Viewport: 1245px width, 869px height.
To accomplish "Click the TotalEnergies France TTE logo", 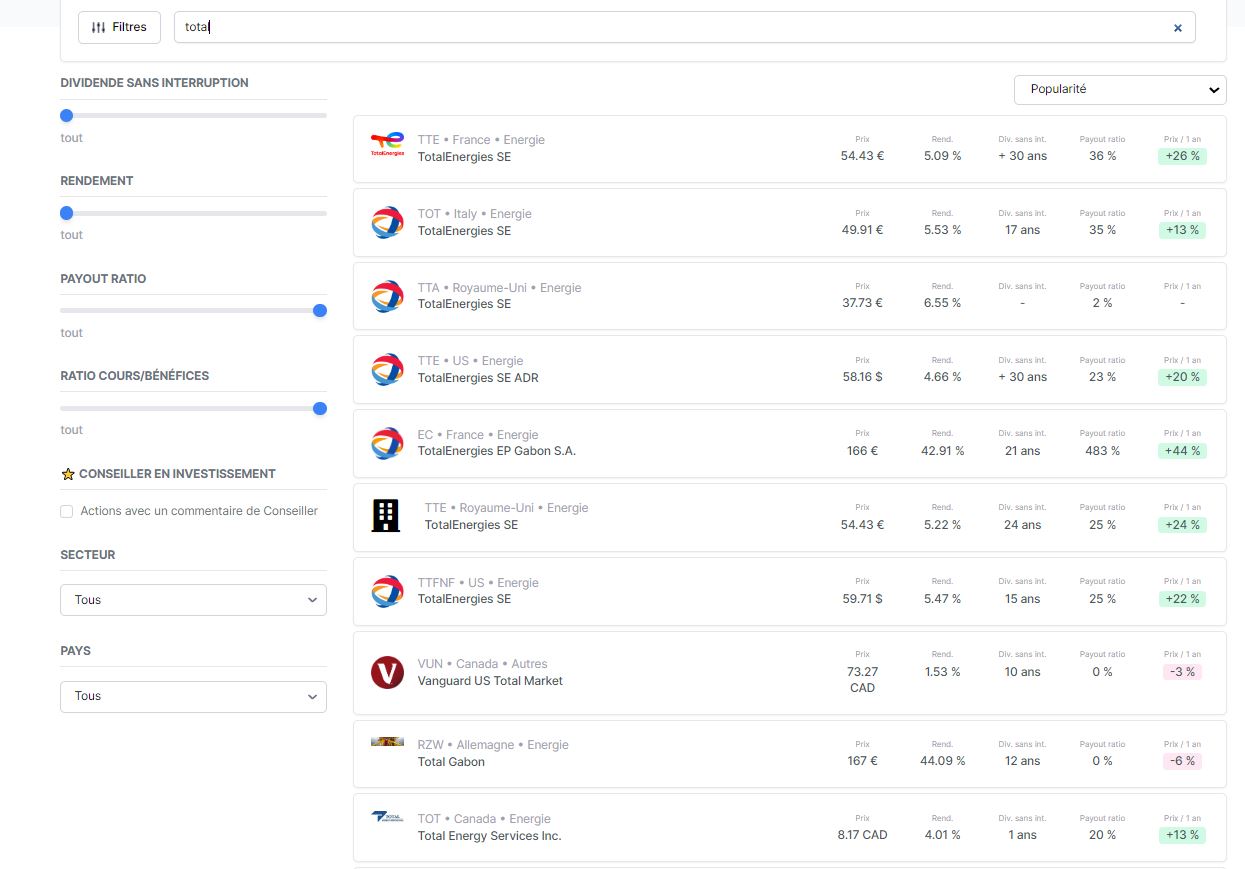I will tap(387, 144).
